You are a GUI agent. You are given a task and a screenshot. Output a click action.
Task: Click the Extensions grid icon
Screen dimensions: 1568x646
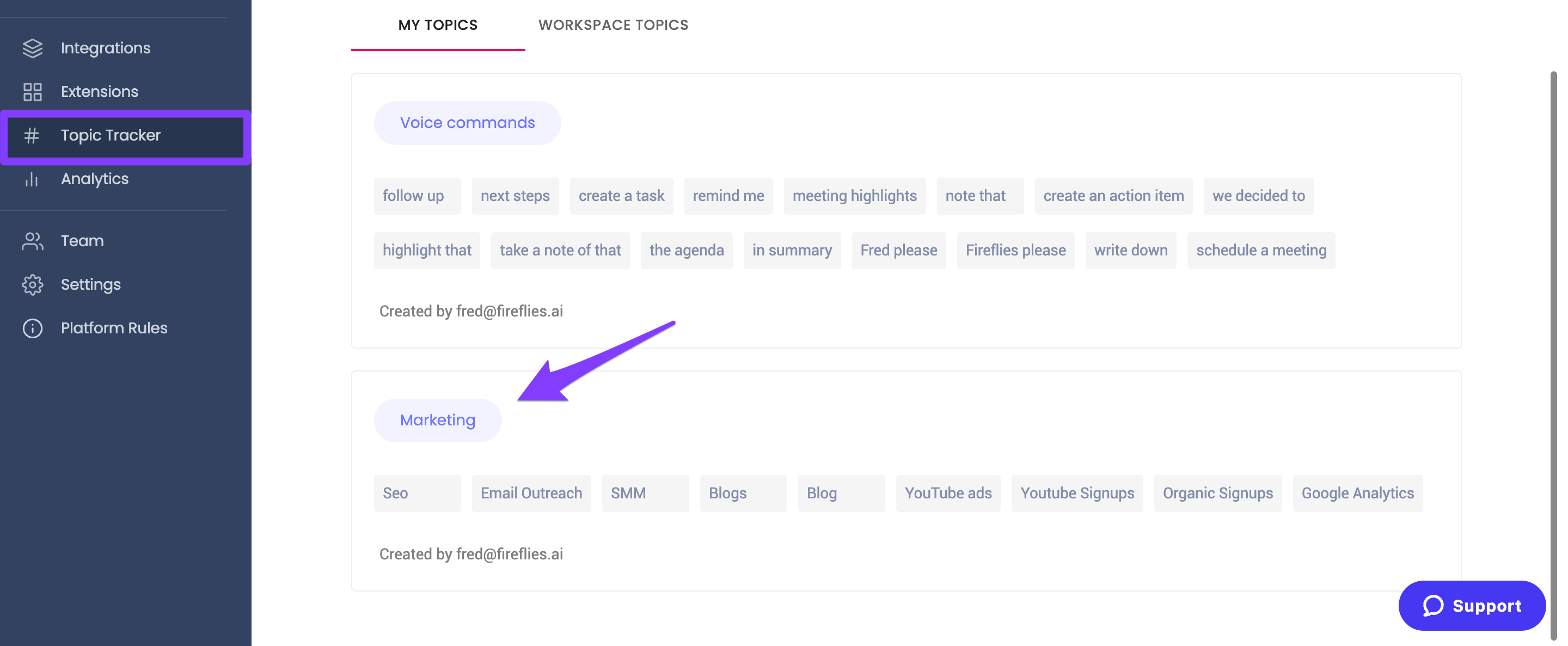32,92
